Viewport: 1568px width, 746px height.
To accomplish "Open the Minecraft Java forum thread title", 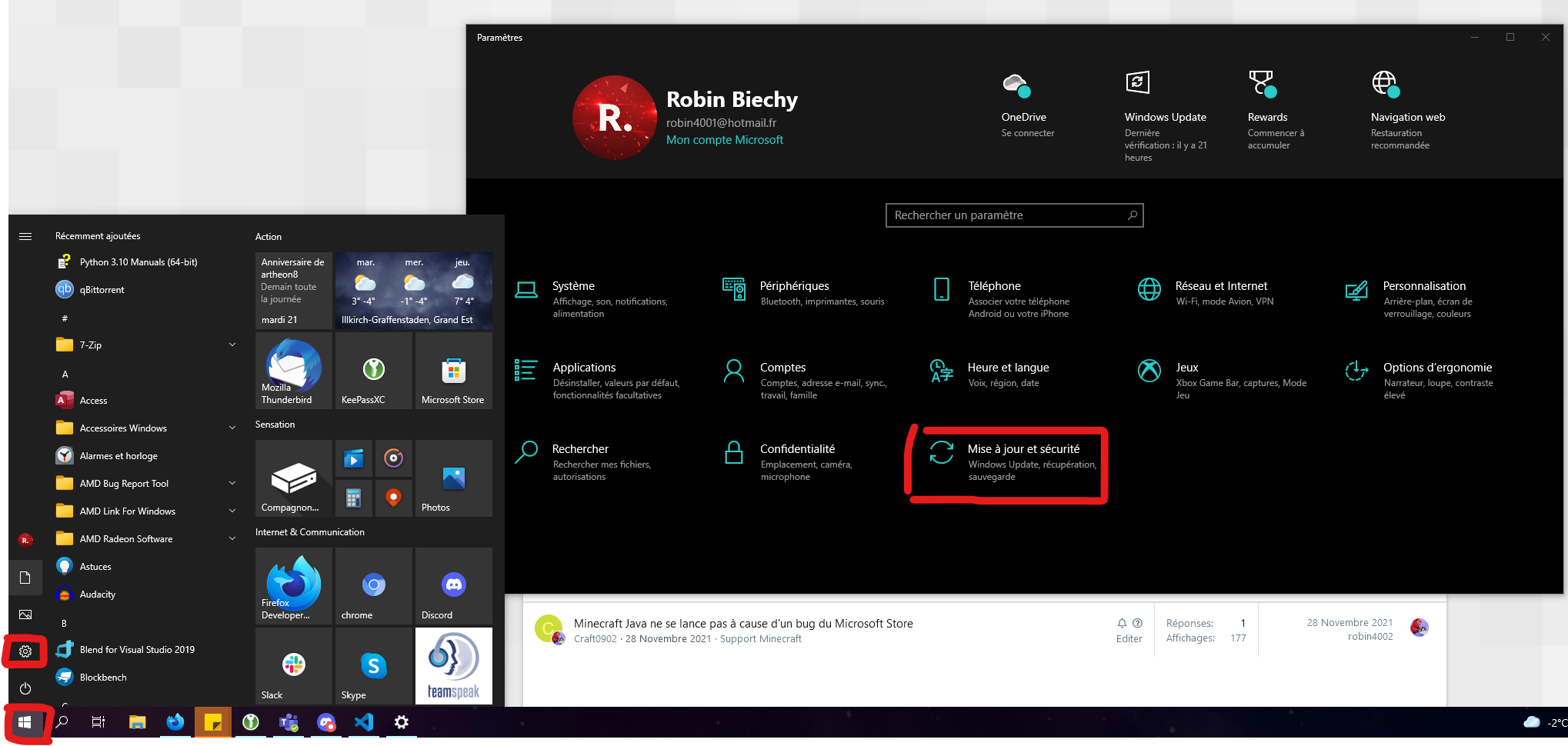I will tap(743, 624).
